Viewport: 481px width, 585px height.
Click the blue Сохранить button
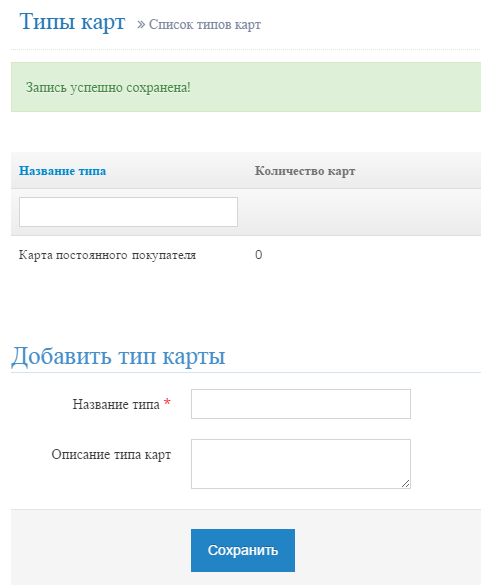243,550
